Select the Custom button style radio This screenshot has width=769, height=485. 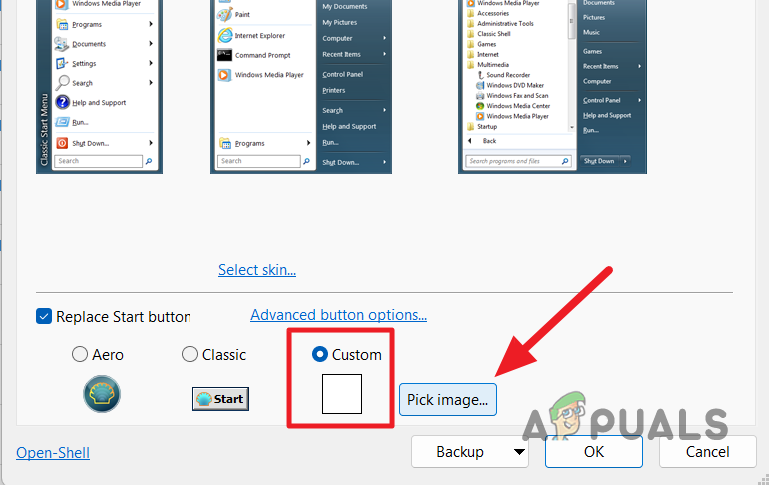tap(320, 354)
